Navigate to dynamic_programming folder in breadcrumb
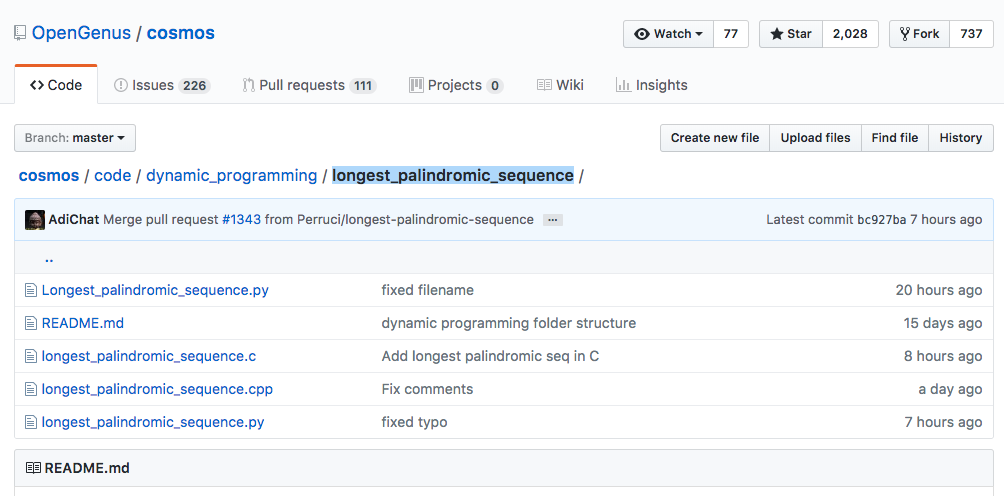1004x496 pixels. click(232, 175)
